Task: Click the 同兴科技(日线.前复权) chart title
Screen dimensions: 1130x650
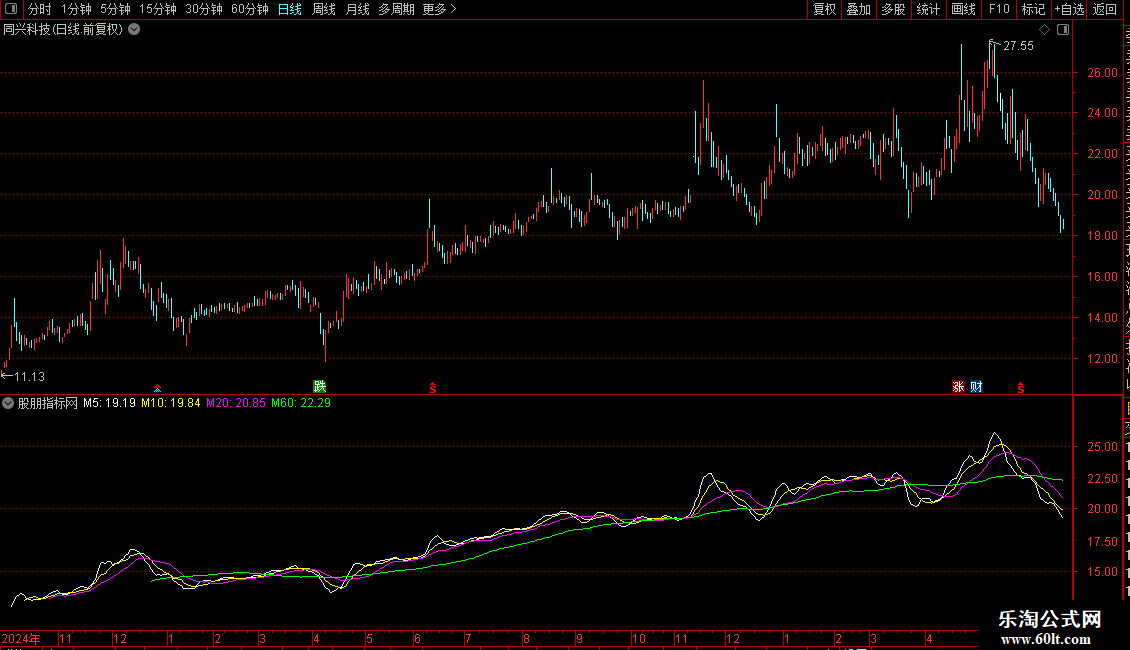Action: click(x=63, y=30)
